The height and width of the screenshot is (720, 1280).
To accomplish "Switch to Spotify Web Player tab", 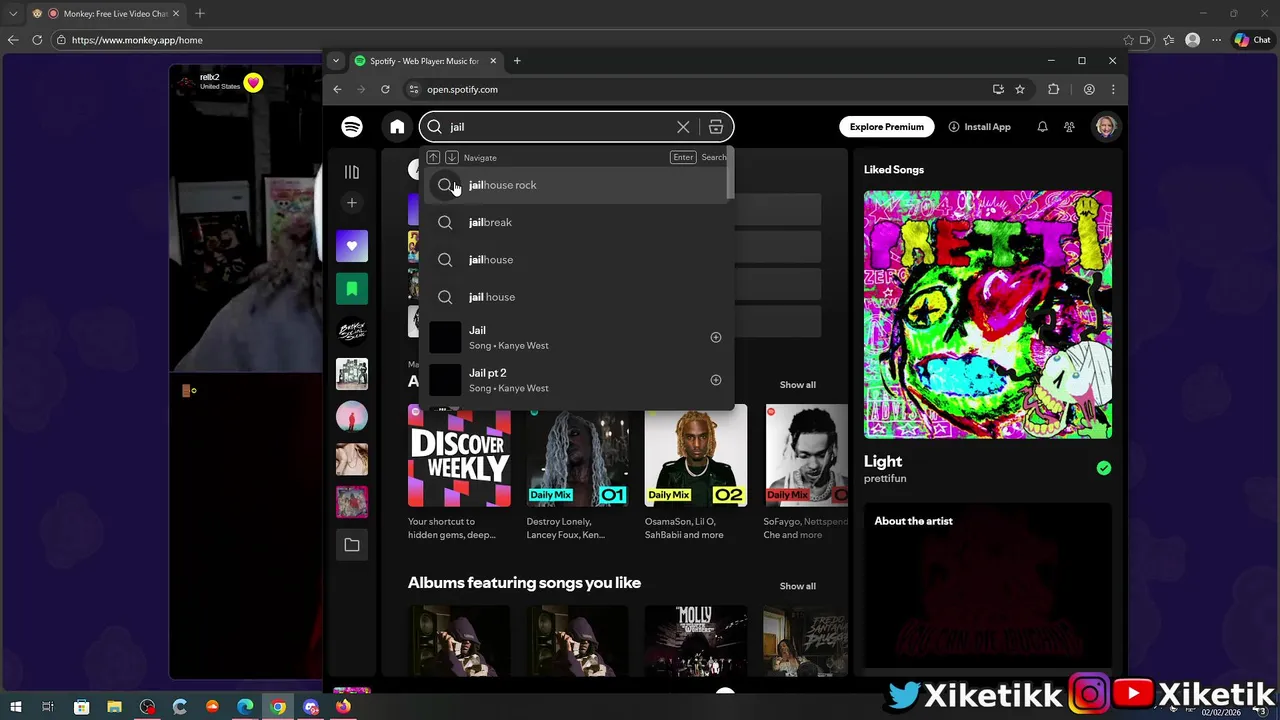I will coord(425,61).
